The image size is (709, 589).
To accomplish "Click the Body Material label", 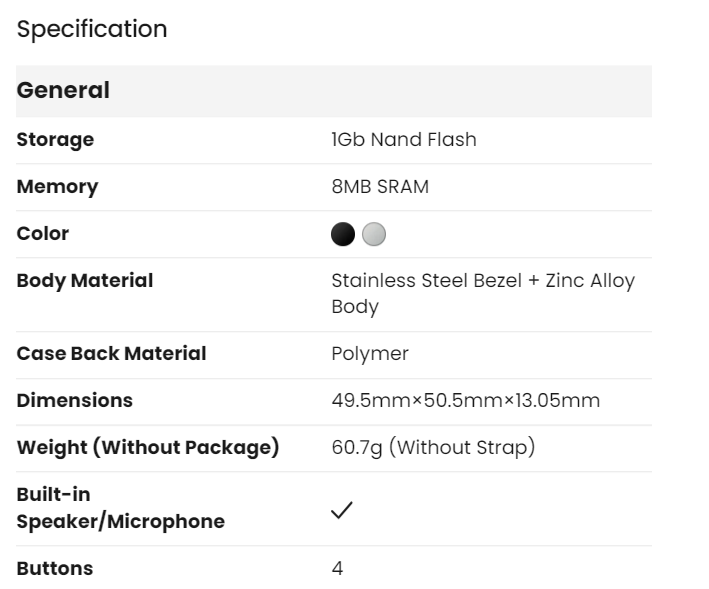I will coord(85,281).
